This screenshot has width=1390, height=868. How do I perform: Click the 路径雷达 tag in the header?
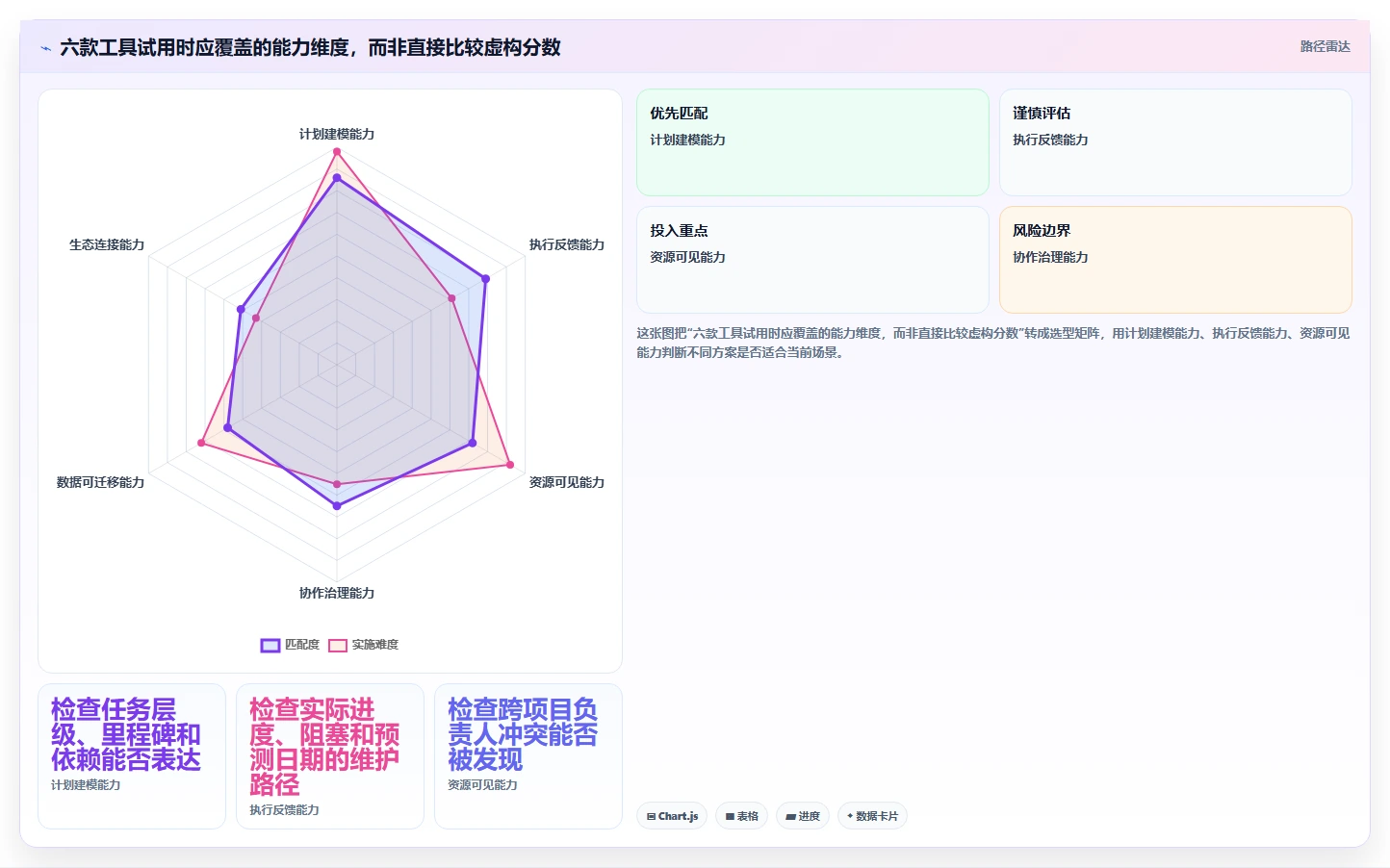(x=1325, y=46)
